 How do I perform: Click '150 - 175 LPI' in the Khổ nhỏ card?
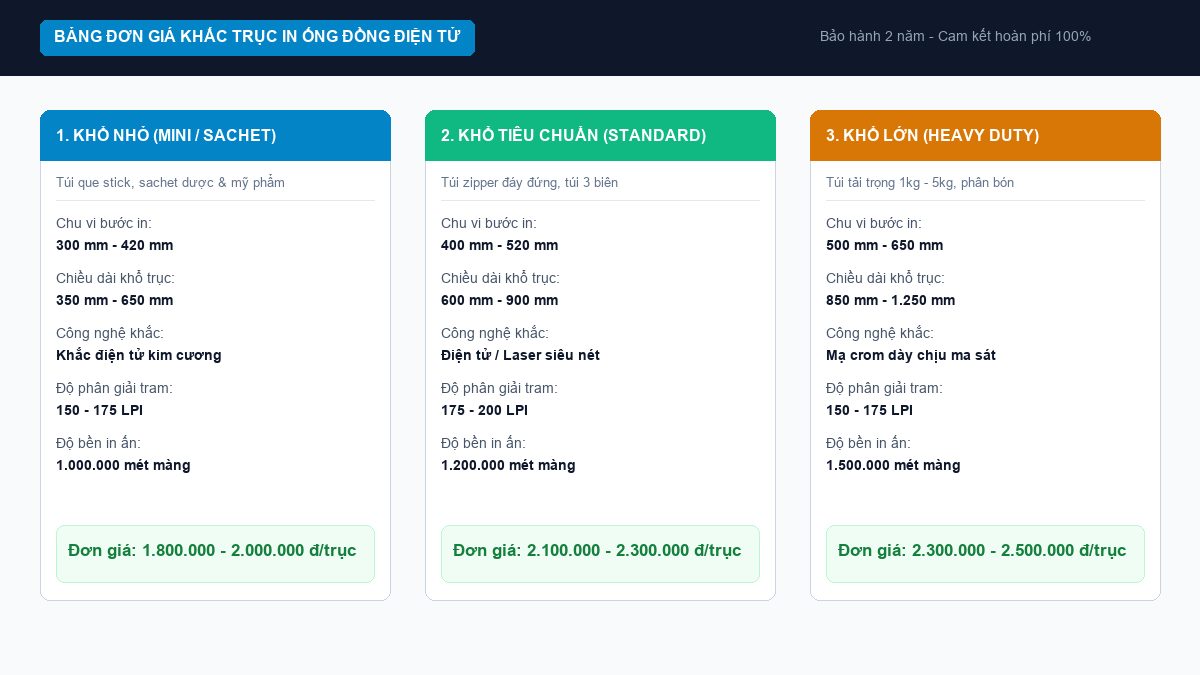pyautogui.click(x=100, y=410)
